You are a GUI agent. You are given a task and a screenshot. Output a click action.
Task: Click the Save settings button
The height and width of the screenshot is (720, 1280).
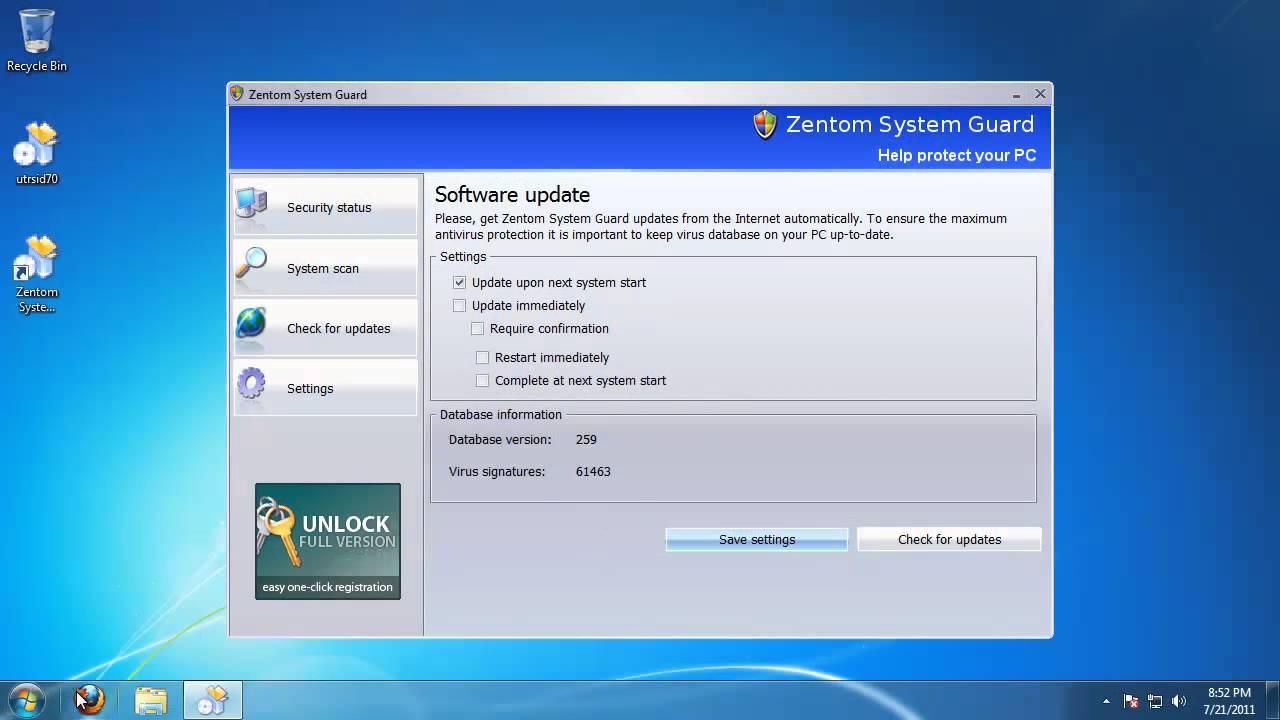pyautogui.click(x=757, y=540)
